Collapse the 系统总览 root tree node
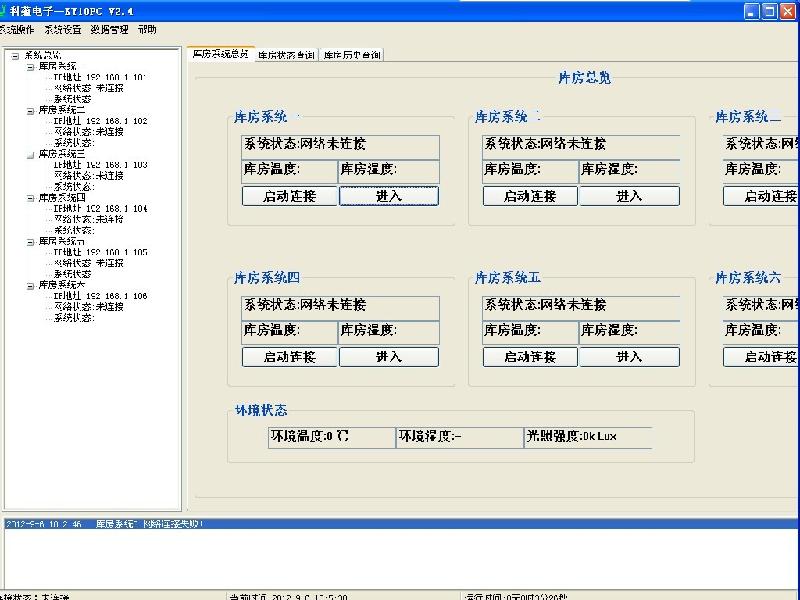This screenshot has width=800, height=600. [x=15, y=56]
